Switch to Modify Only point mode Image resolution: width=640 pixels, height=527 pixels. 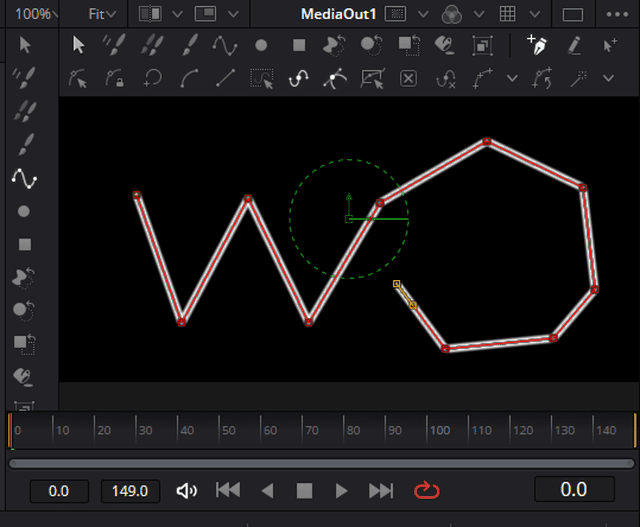(78, 78)
